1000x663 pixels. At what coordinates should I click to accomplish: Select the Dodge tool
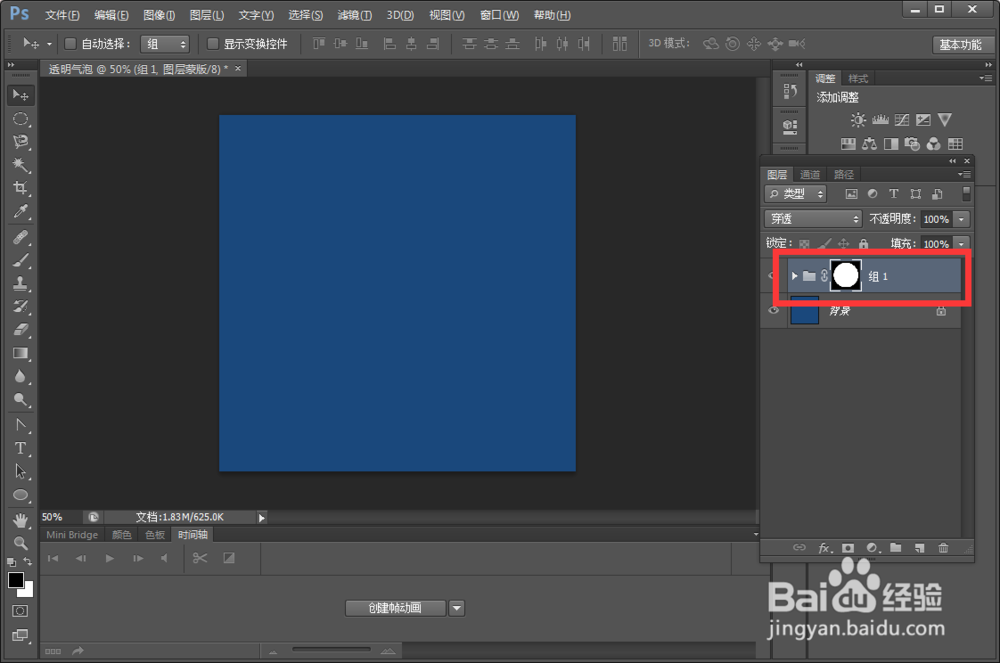click(20, 400)
